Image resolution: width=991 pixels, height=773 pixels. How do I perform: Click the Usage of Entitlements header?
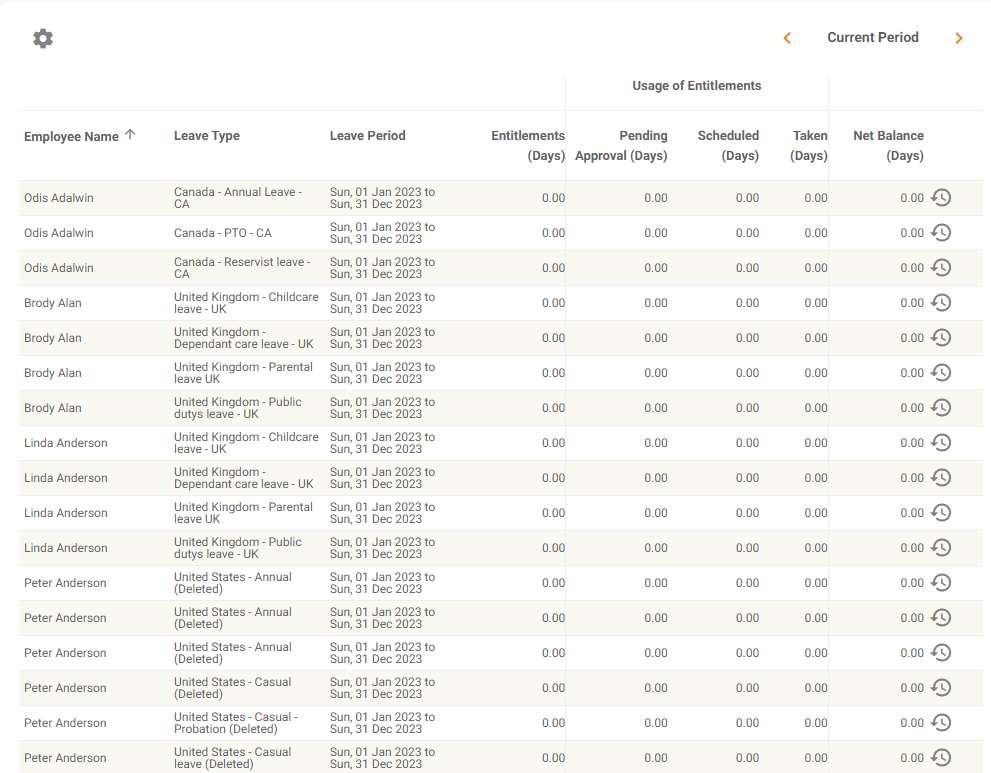coord(696,85)
